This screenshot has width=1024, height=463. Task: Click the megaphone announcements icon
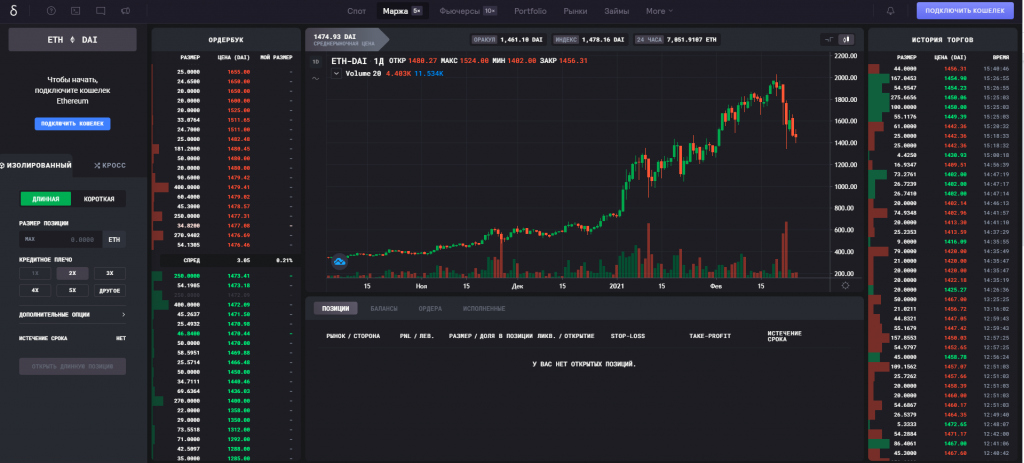(125, 11)
